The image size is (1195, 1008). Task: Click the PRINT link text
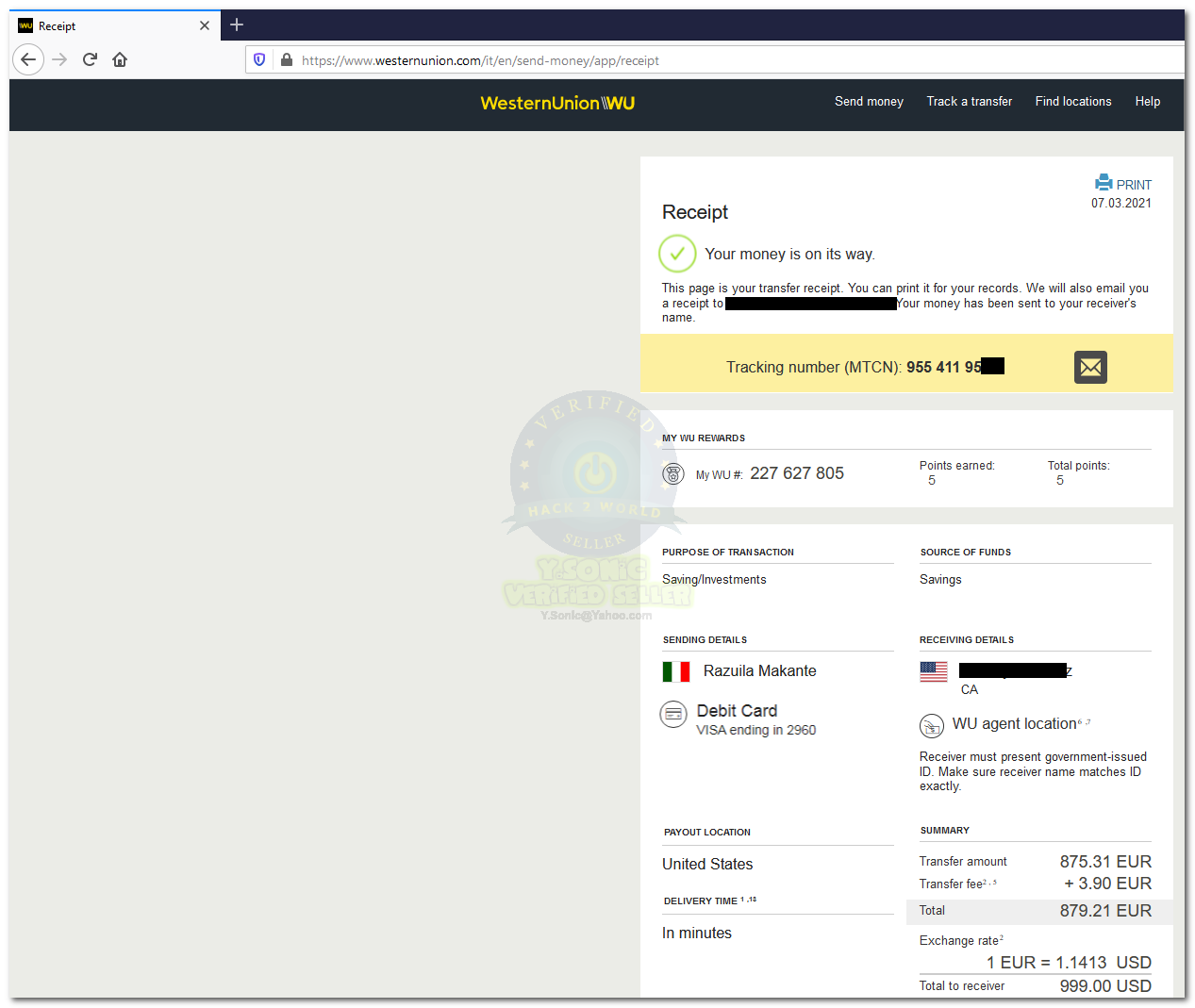(1134, 185)
